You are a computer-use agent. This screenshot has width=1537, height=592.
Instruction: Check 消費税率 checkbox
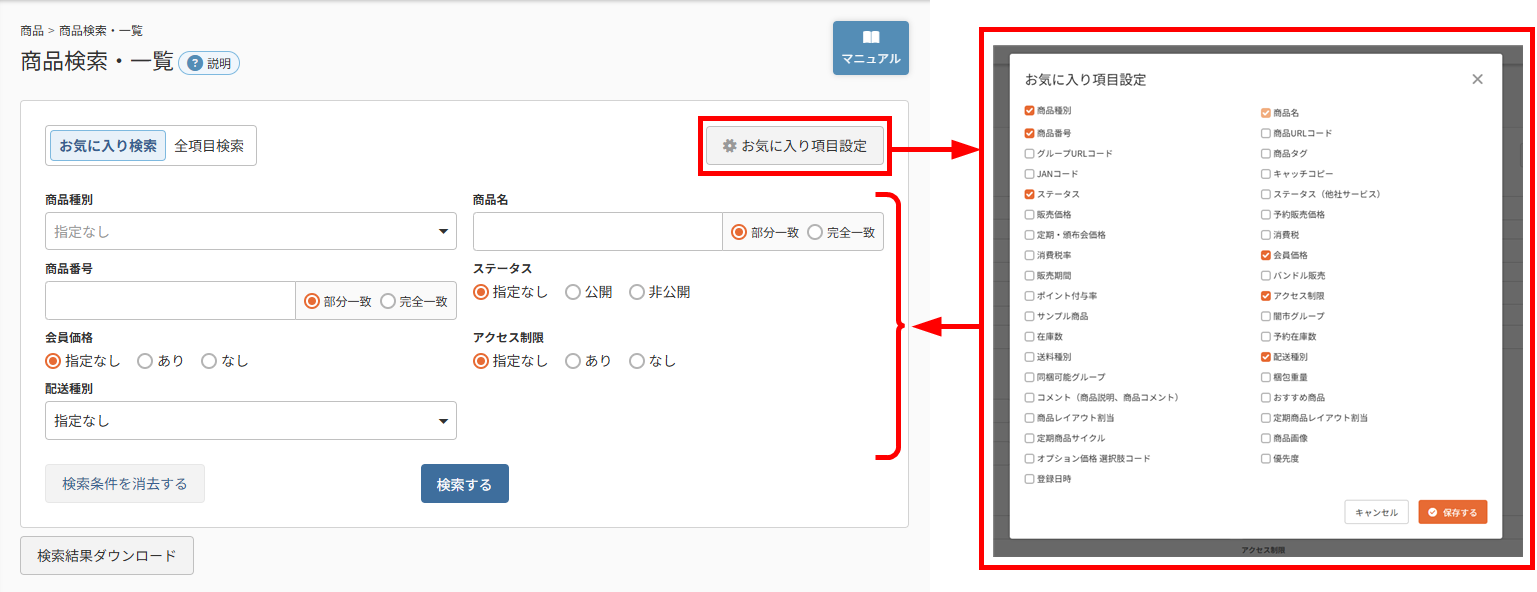point(1030,255)
